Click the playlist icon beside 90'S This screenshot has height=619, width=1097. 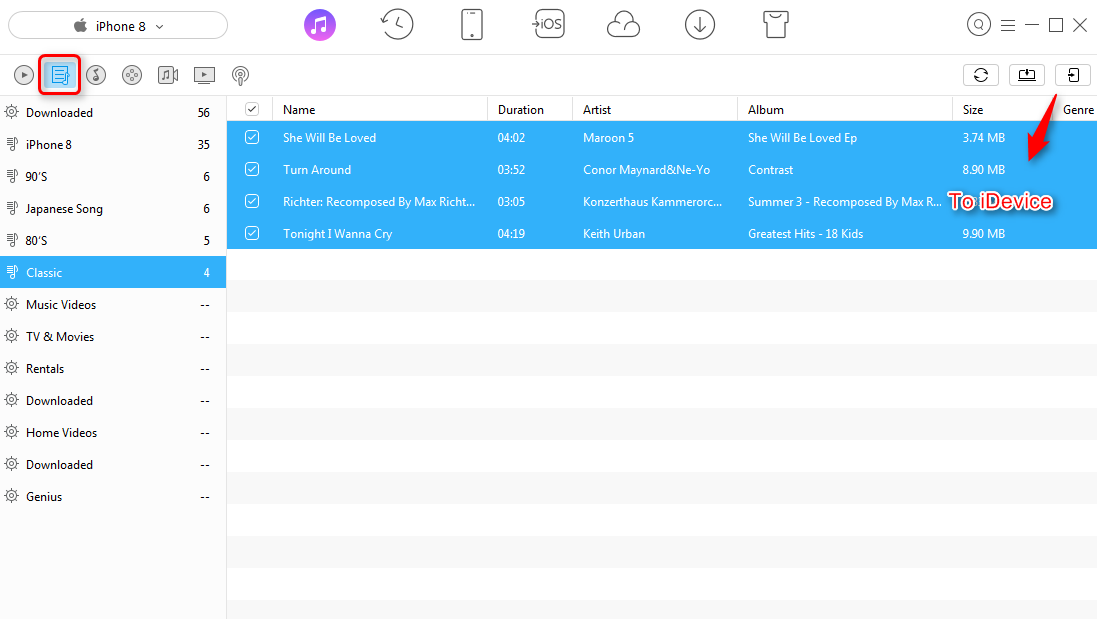pos(12,176)
